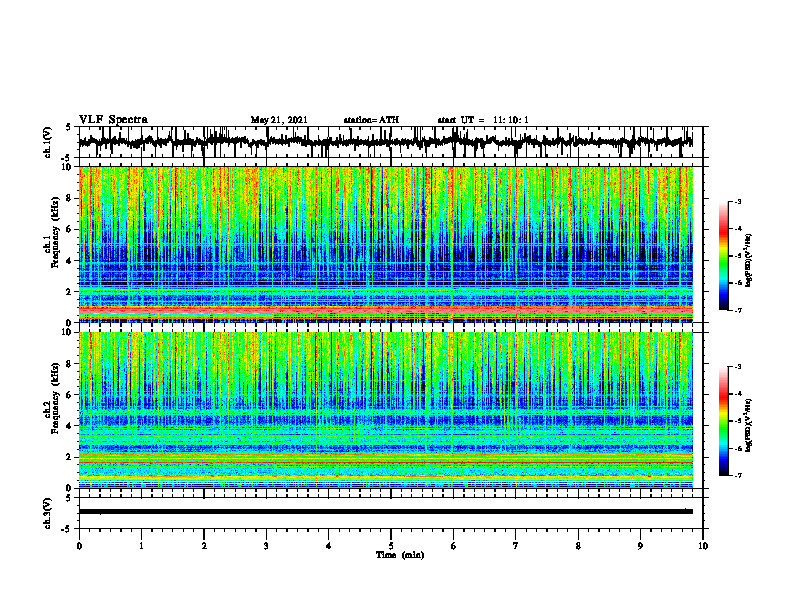The height and width of the screenshot is (612, 792).
Task: Click the "station=ATH" label
Action: click(x=371, y=120)
